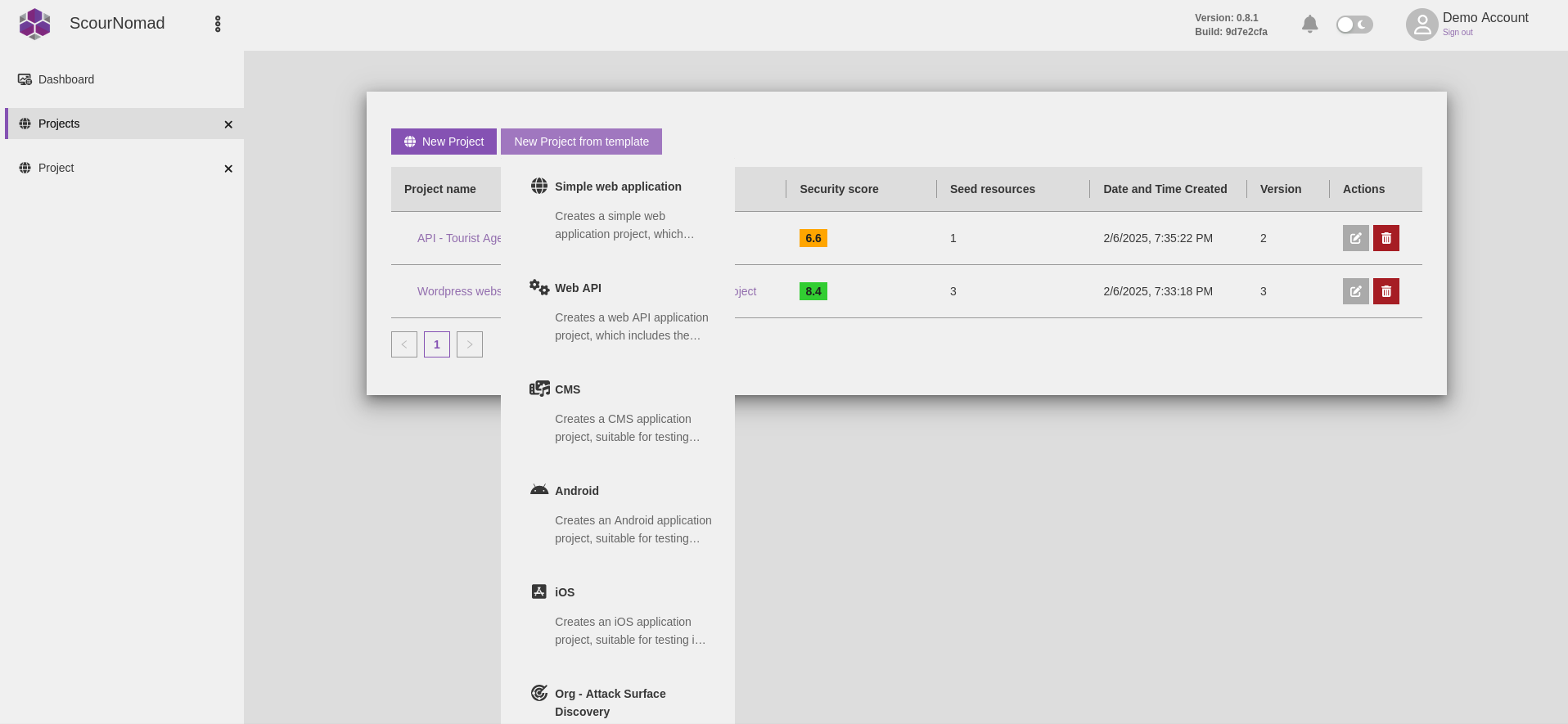Close the Project sidebar tab
This screenshot has width=1568, height=724.
point(228,169)
